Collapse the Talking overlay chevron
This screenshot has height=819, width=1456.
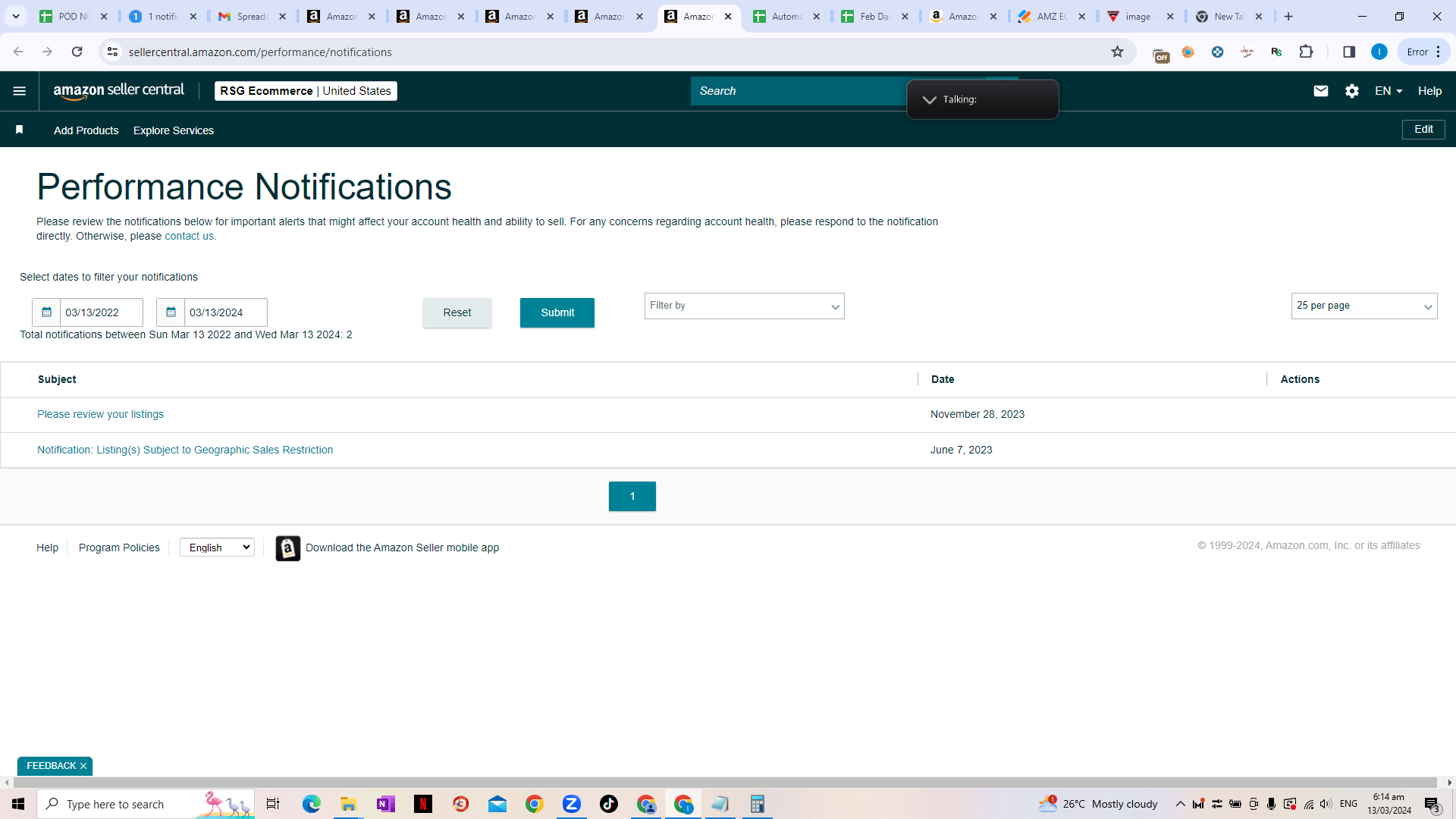(x=929, y=100)
